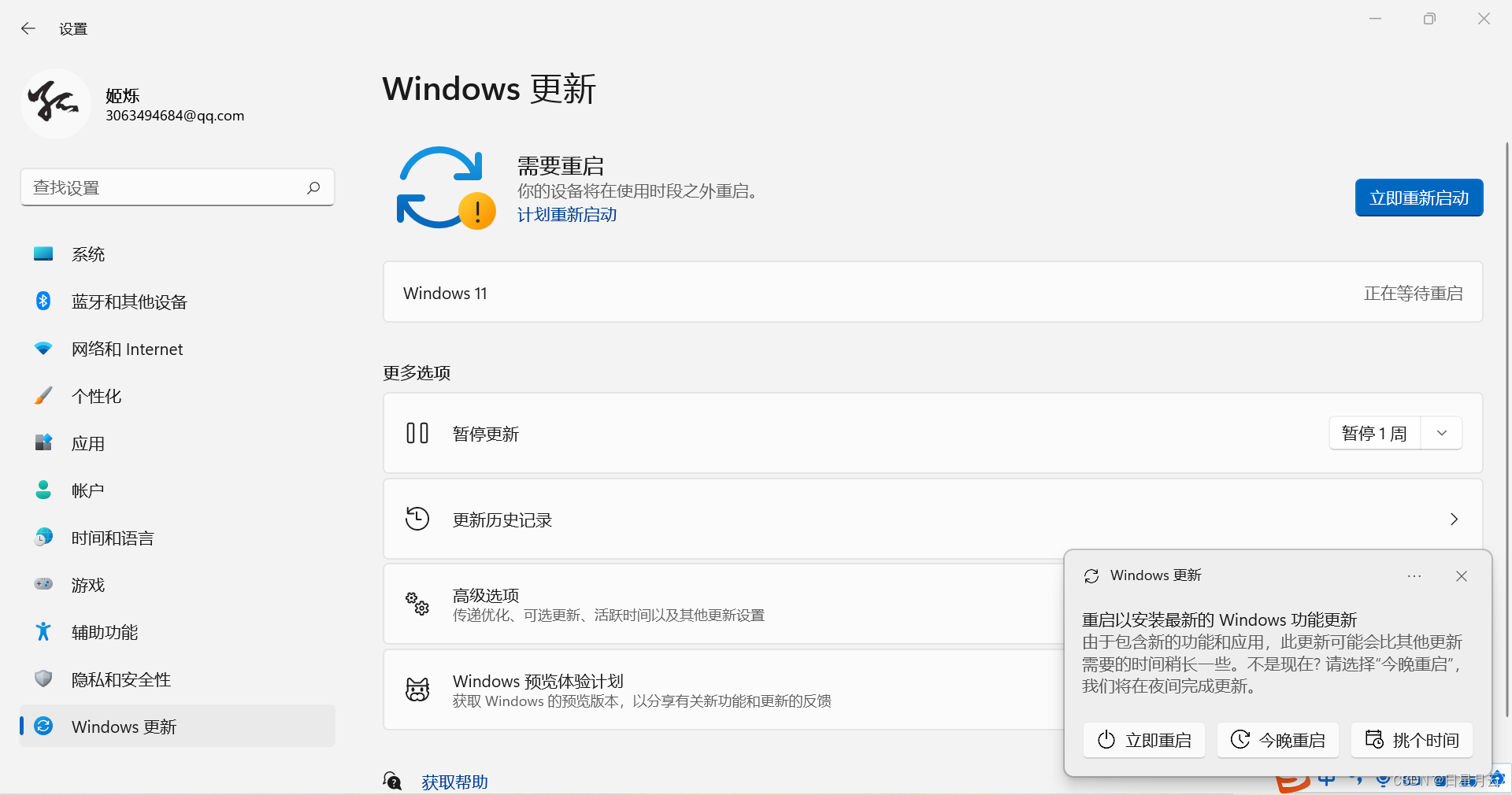Select Windows 更新 in the sidebar
Viewport: 1512px width, 795px height.
[177, 726]
